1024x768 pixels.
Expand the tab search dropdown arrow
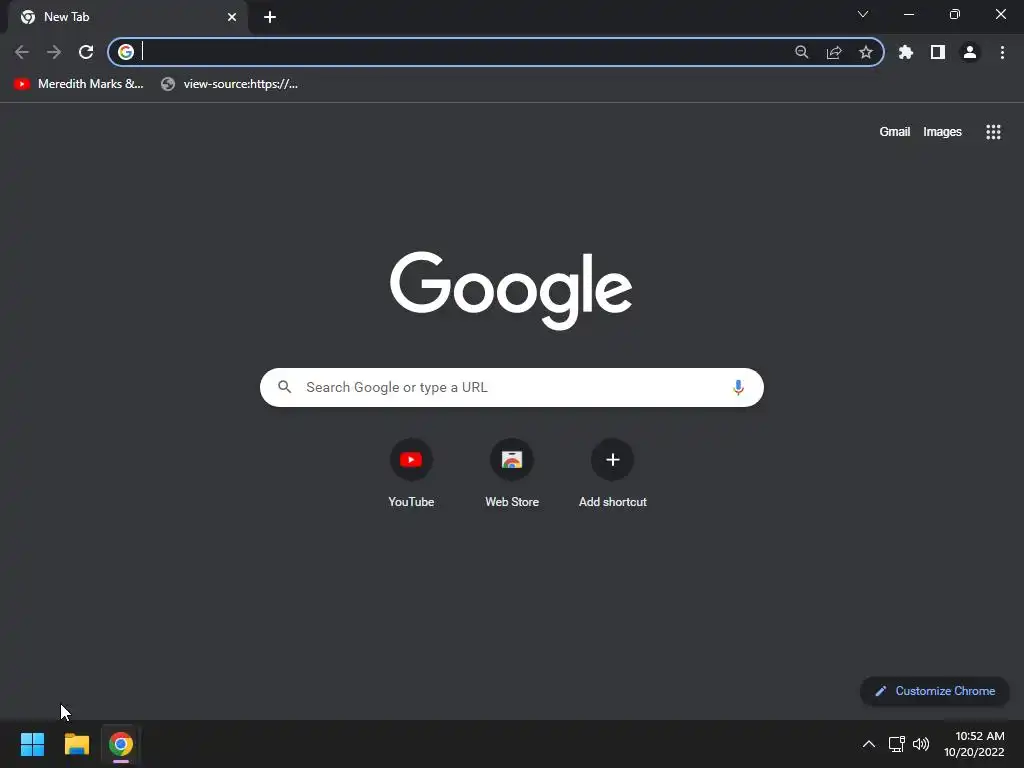(x=863, y=14)
